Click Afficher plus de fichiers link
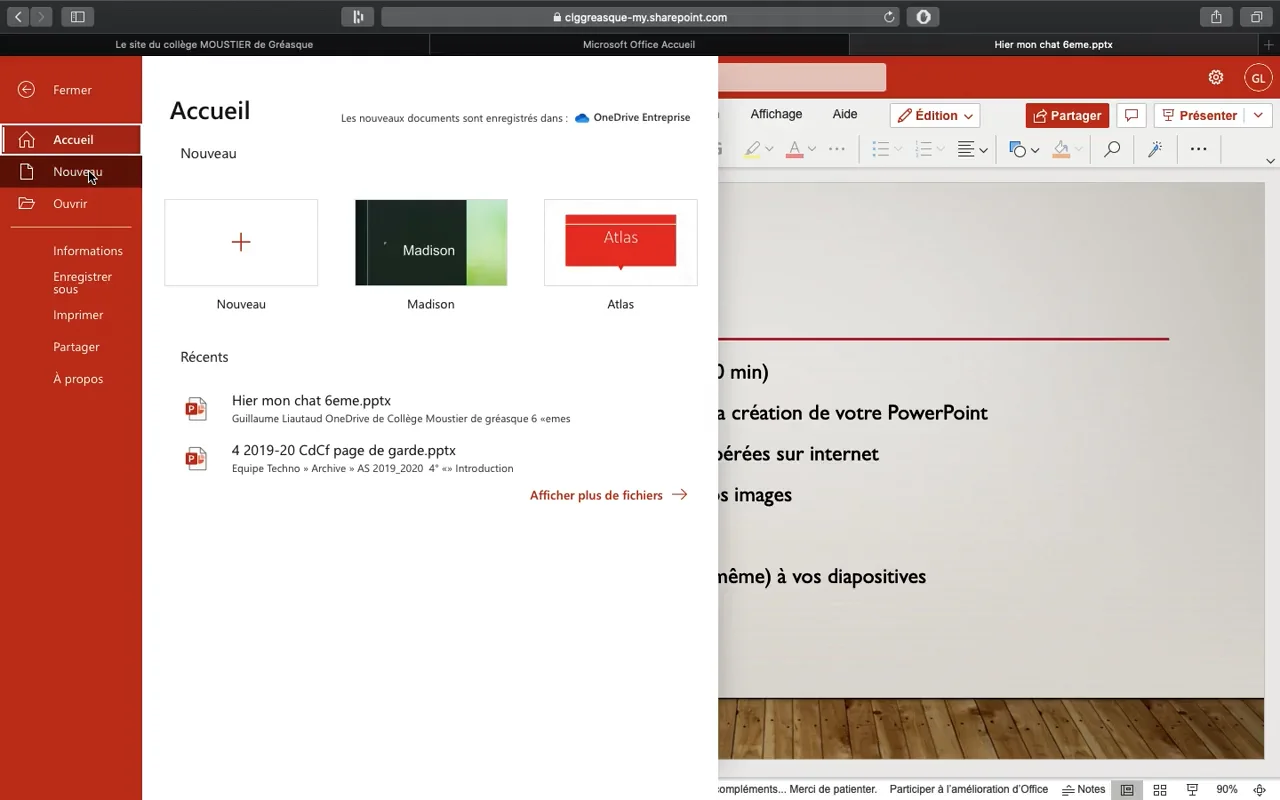 point(608,495)
